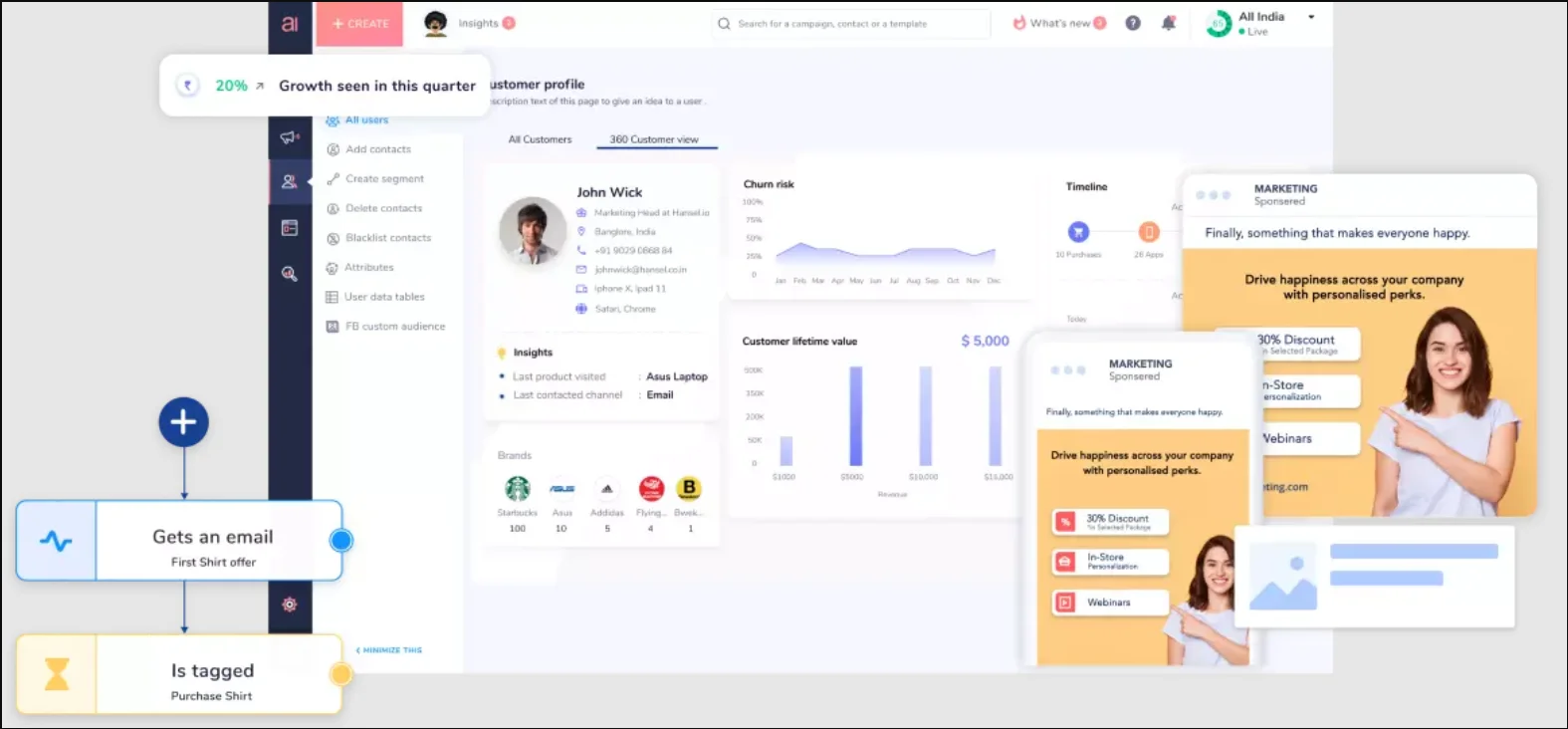Click the Insights lightbulb icon

click(502, 353)
